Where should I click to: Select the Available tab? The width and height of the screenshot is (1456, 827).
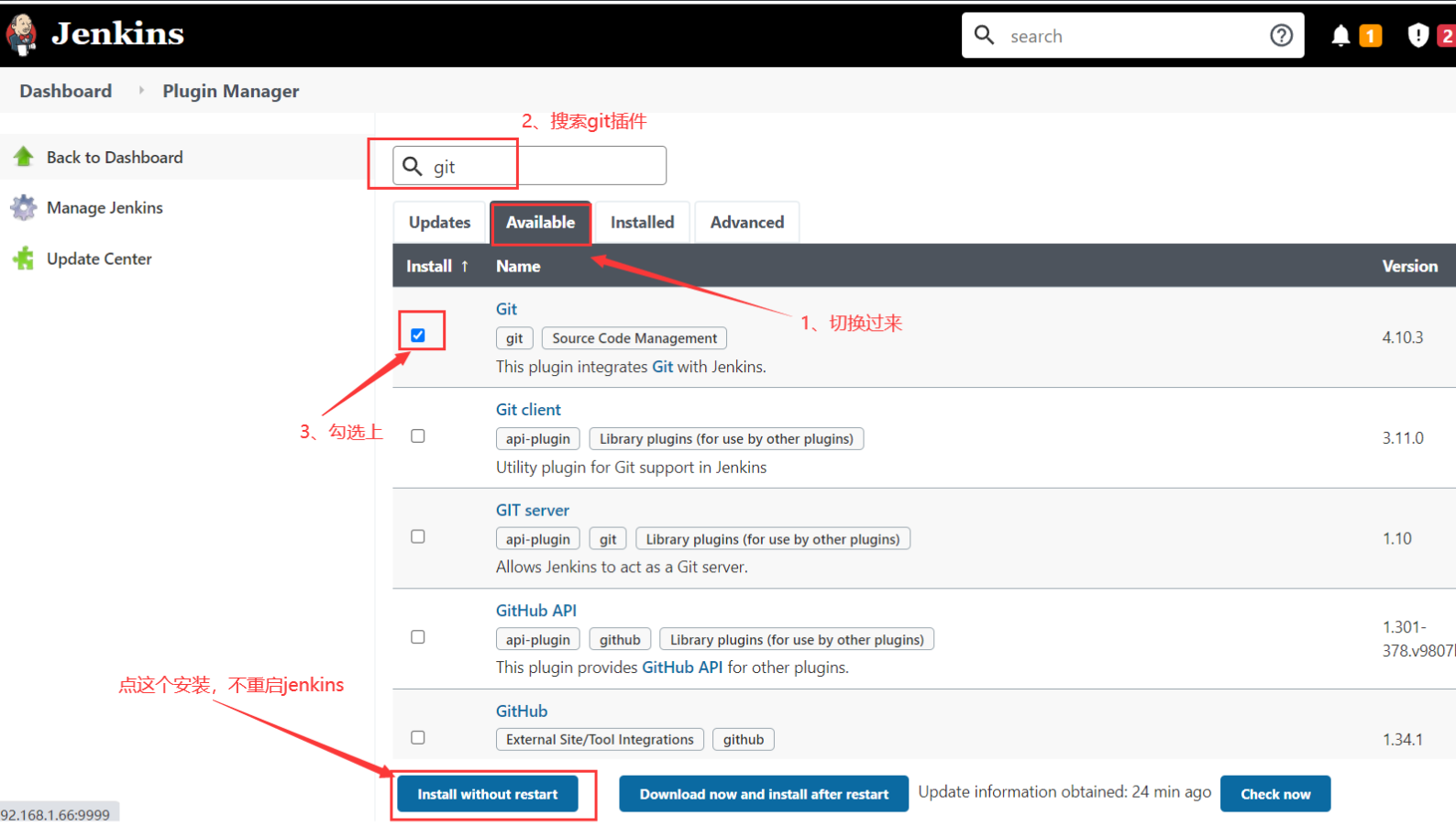541,222
